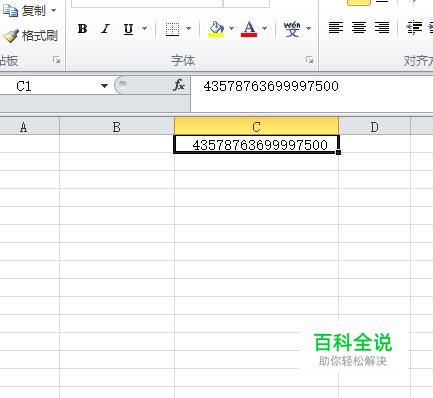The image size is (433, 398).
Task: Click the decrease indent icon
Action: pyautogui.click(x=414, y=28)
